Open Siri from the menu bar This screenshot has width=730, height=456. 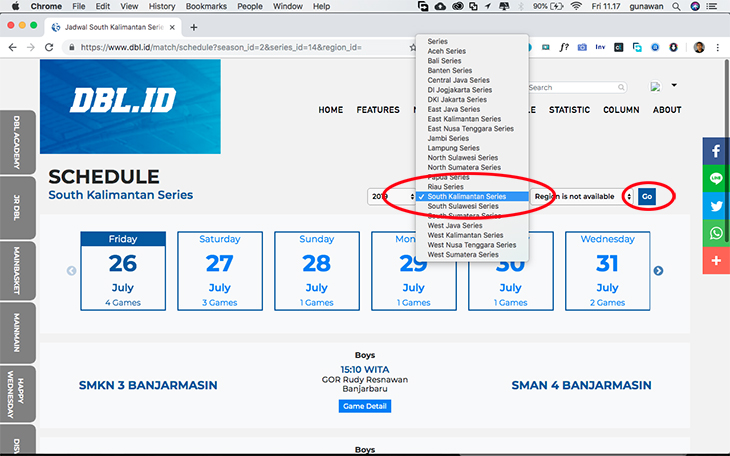pos(695,7)
